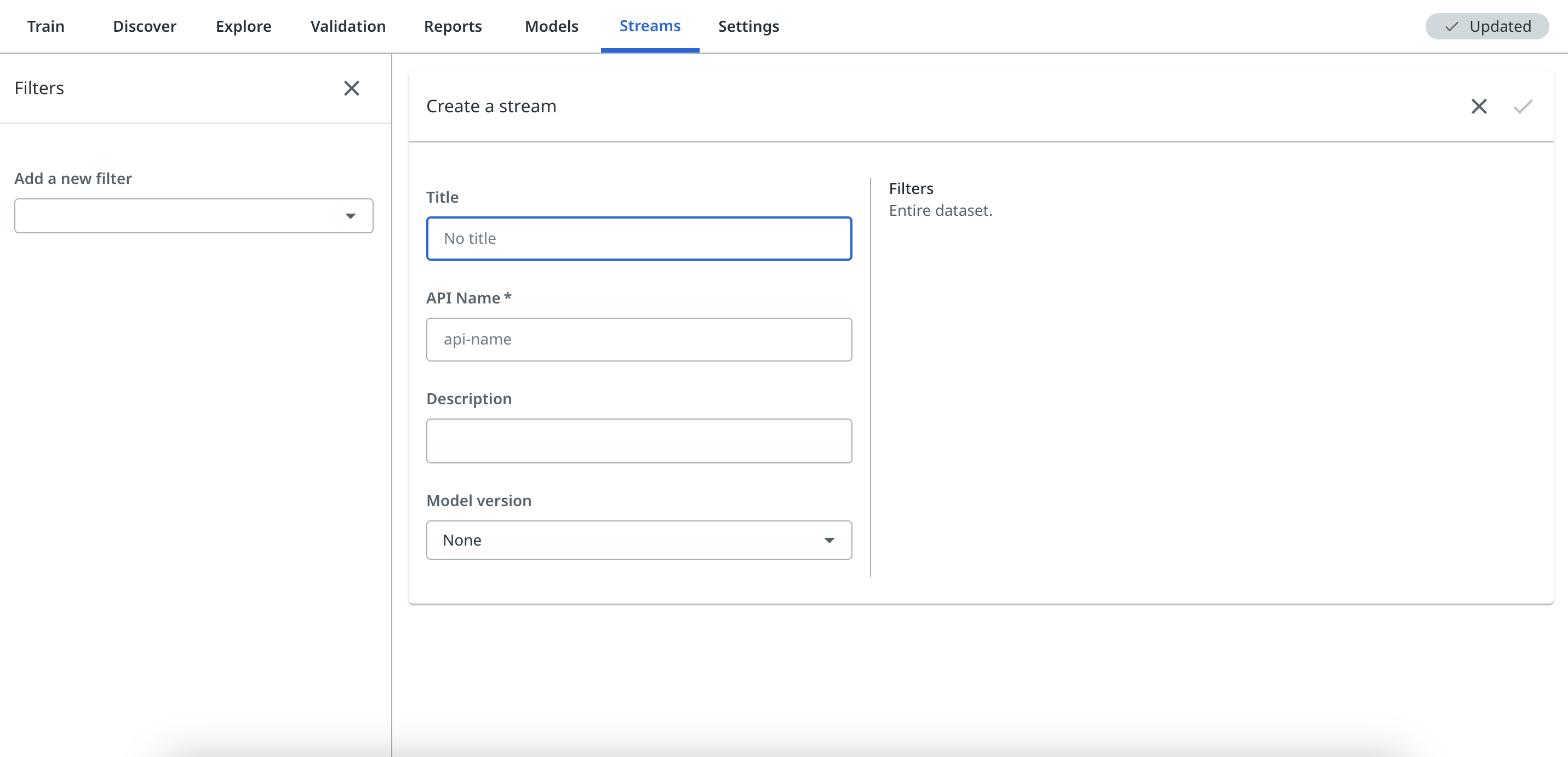Click the Explore tab in navigation

pos(243,25)
